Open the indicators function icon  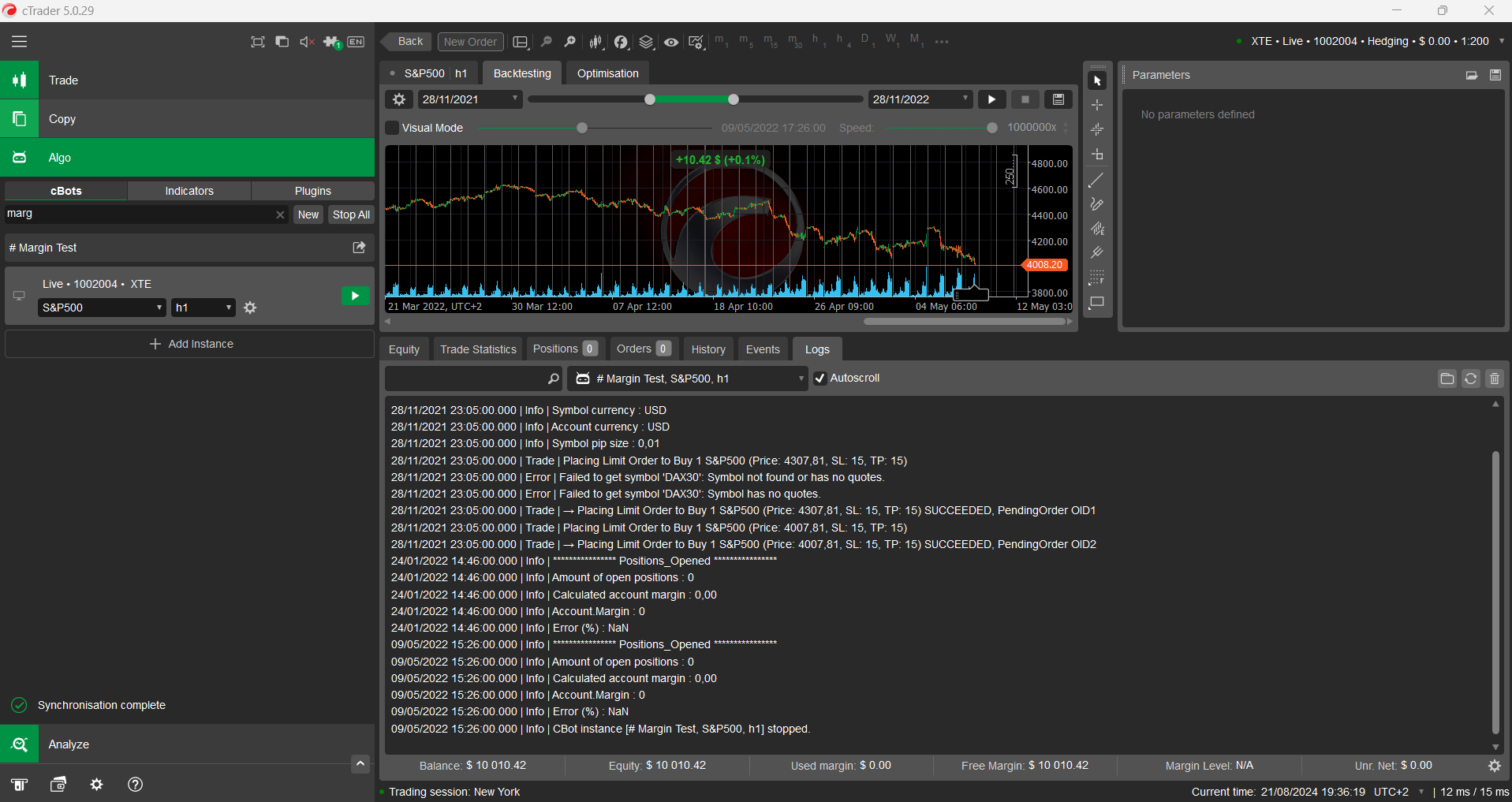622,42
